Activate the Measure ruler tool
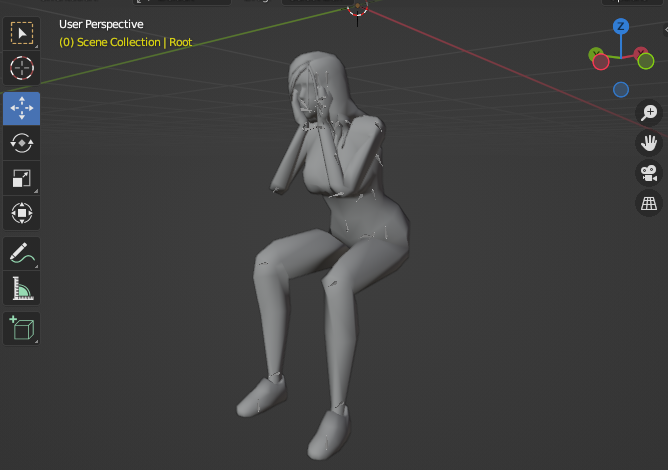Screen dimensions: 668x470 (22, 288)
